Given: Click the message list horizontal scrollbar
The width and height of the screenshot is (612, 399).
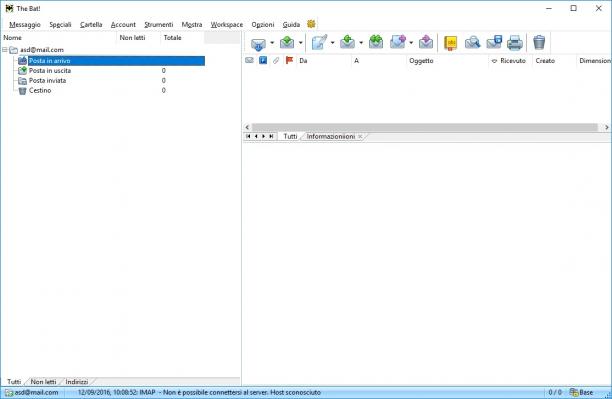Looking at the screenshot, I should pos(426,127).
